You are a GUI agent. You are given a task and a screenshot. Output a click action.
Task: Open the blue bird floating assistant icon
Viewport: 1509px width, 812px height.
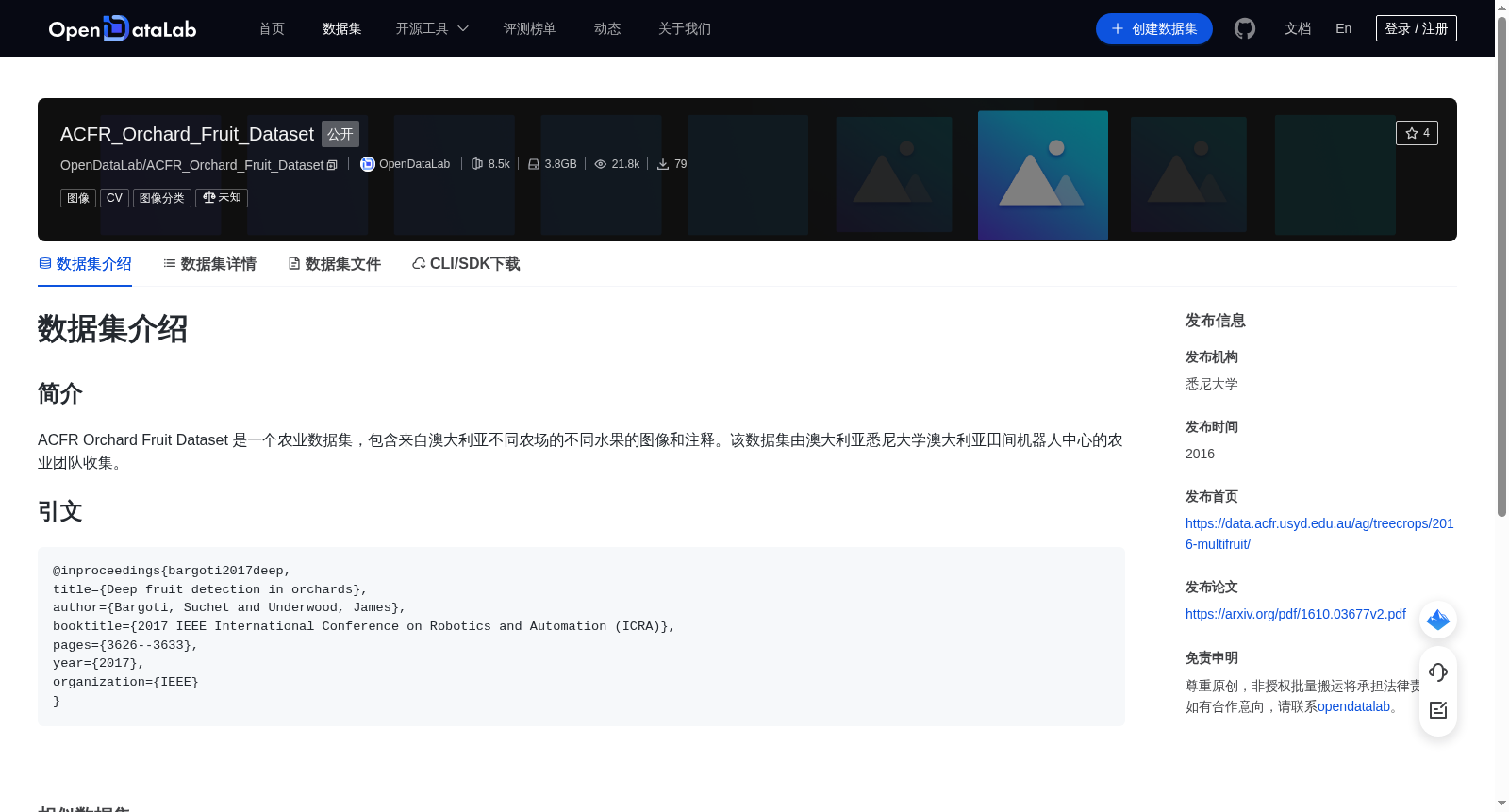[1438, 620]
